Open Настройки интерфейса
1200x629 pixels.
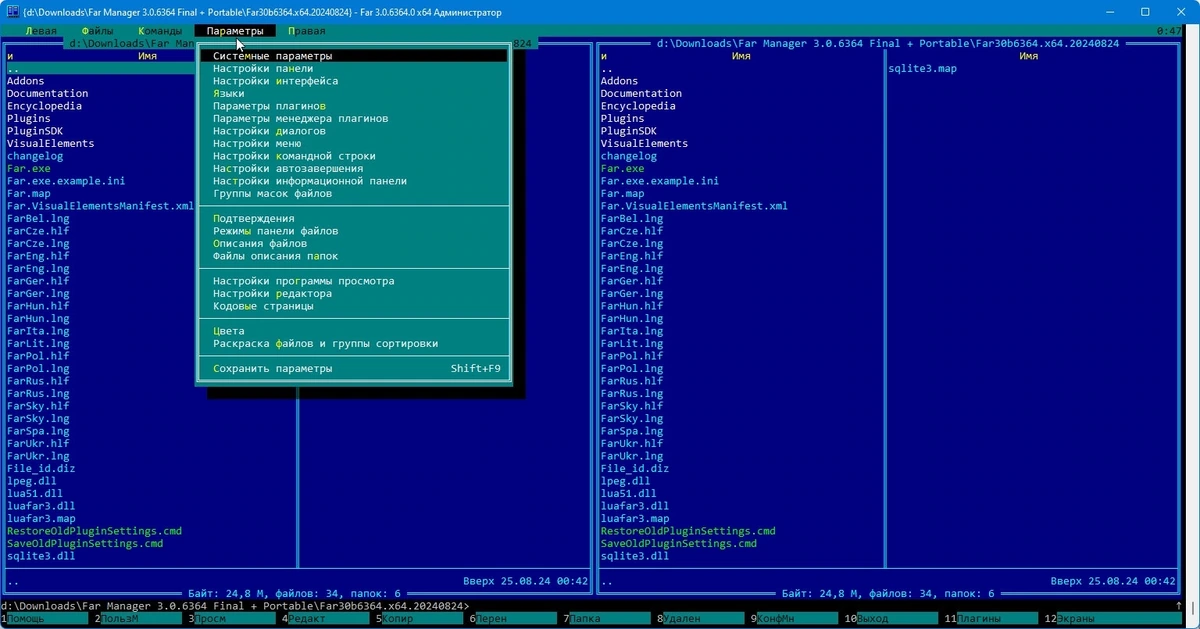point(355,81)
